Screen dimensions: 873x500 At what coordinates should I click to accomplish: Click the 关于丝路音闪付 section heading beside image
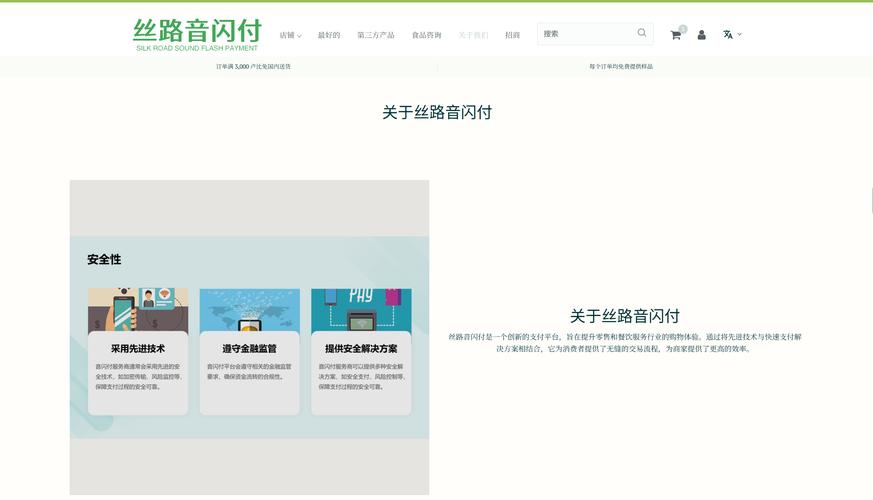[625, 316]
